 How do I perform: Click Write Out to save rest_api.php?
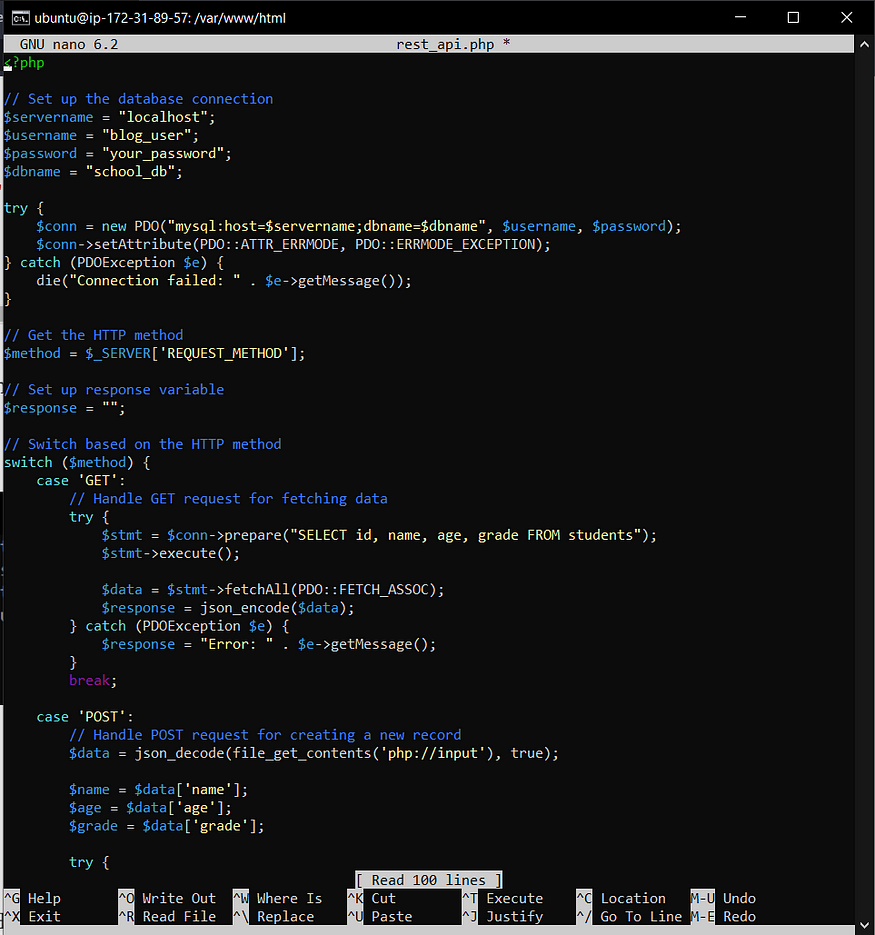tap(179, 898)
